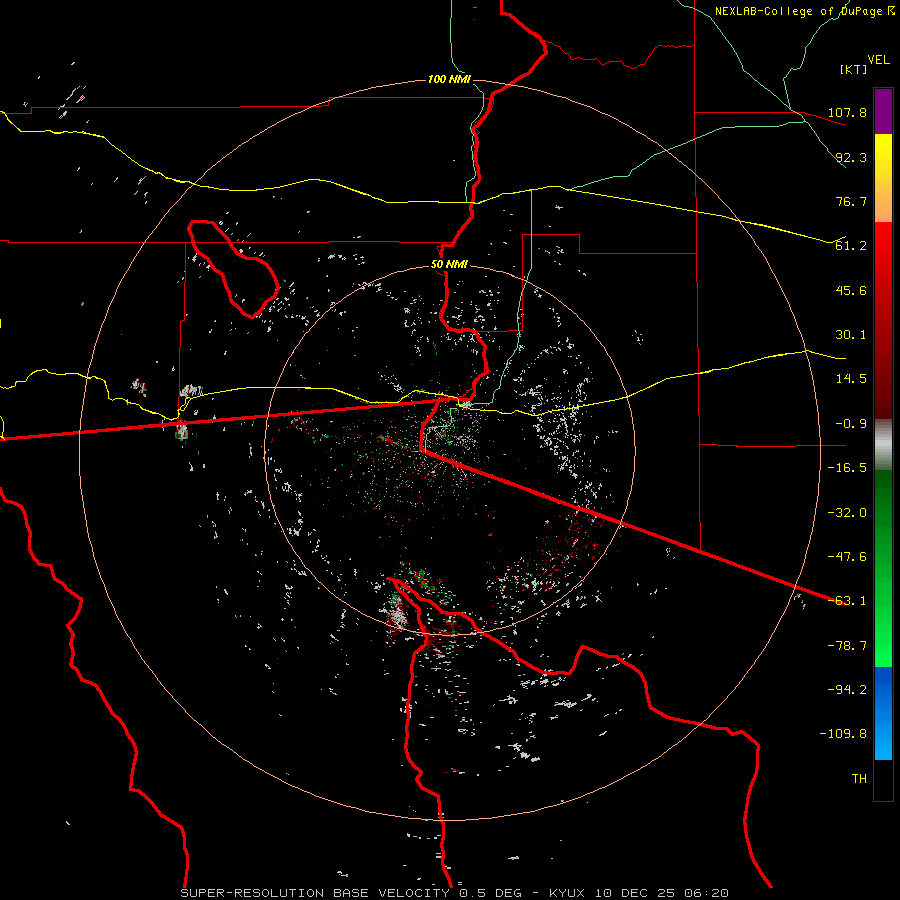Viewport: 900px width, 900px height.
Task: Click the -32.0 velocity scale value
Action: pos(847,513)
